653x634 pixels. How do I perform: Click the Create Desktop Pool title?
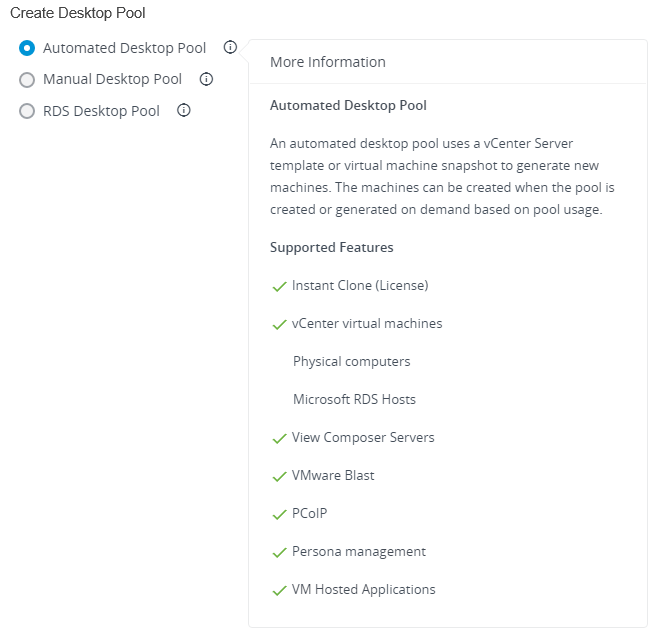(x=78, y=13)
